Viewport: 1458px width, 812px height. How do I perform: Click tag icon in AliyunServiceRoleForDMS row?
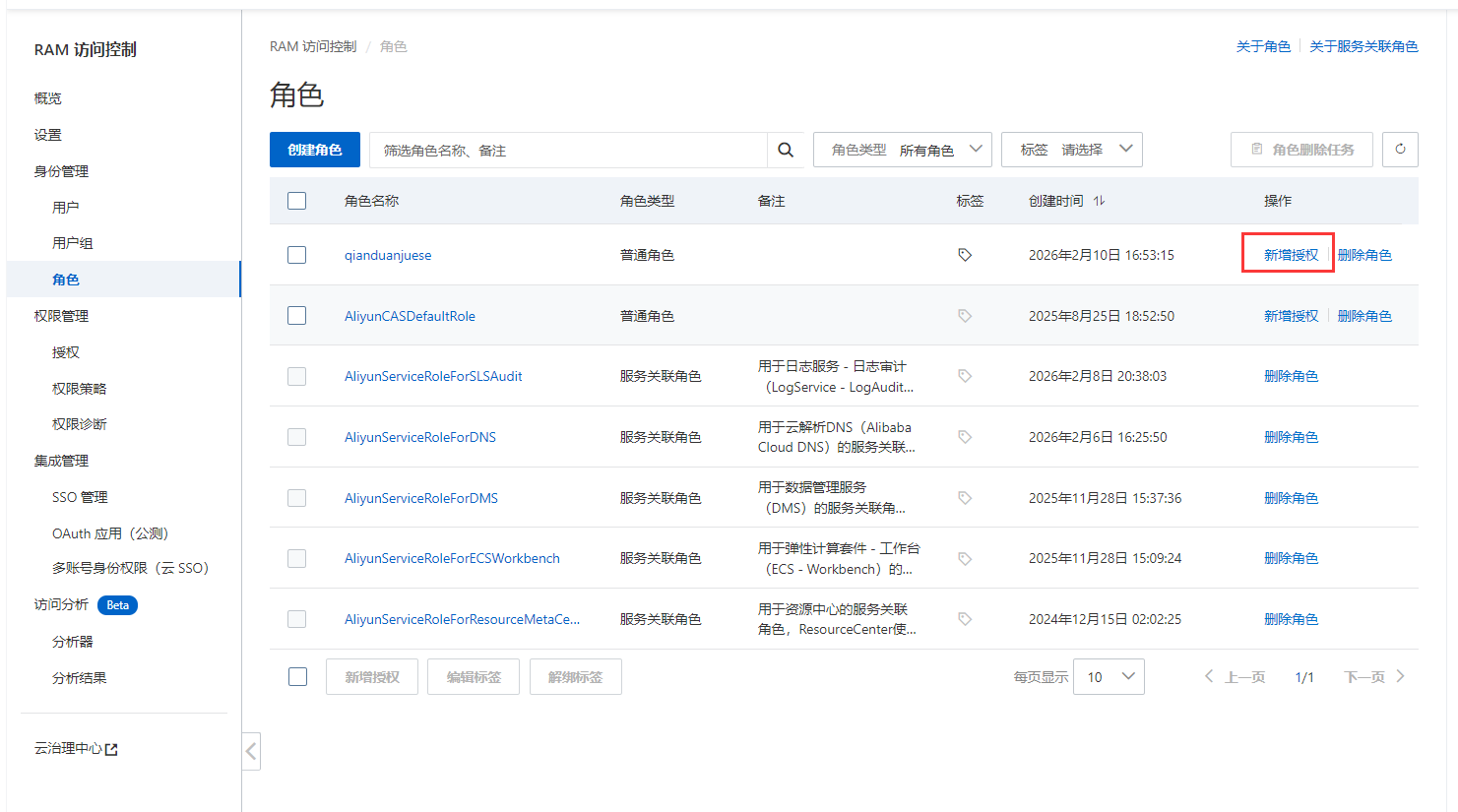point(965,498)
